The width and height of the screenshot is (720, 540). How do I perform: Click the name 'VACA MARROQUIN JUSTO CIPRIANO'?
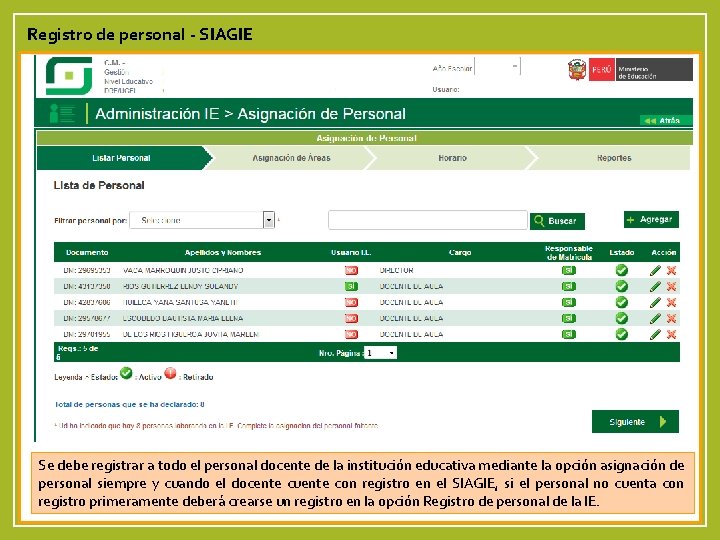tap(183, 270)
